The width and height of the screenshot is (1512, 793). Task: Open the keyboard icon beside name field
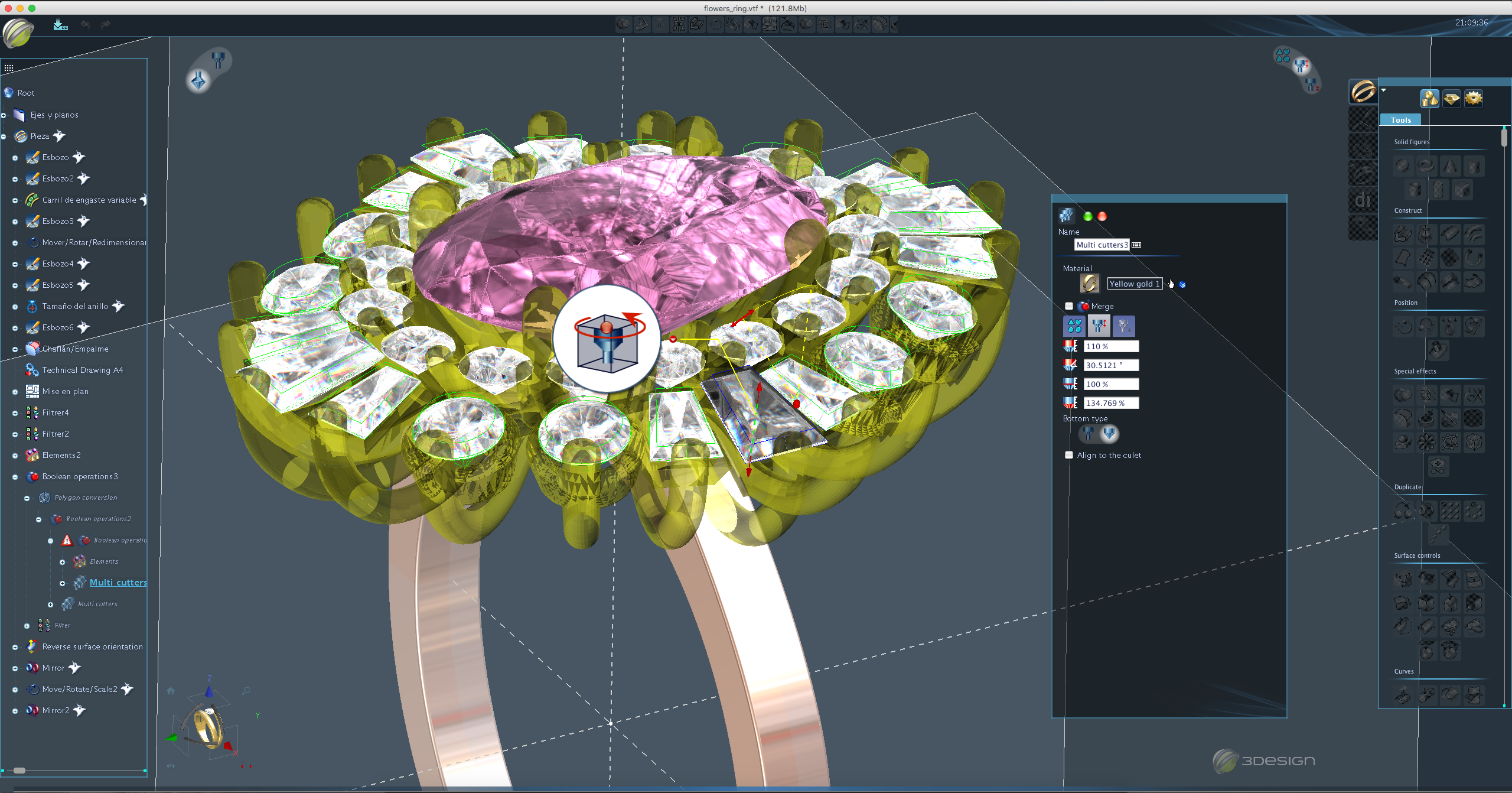[1136, 245]
